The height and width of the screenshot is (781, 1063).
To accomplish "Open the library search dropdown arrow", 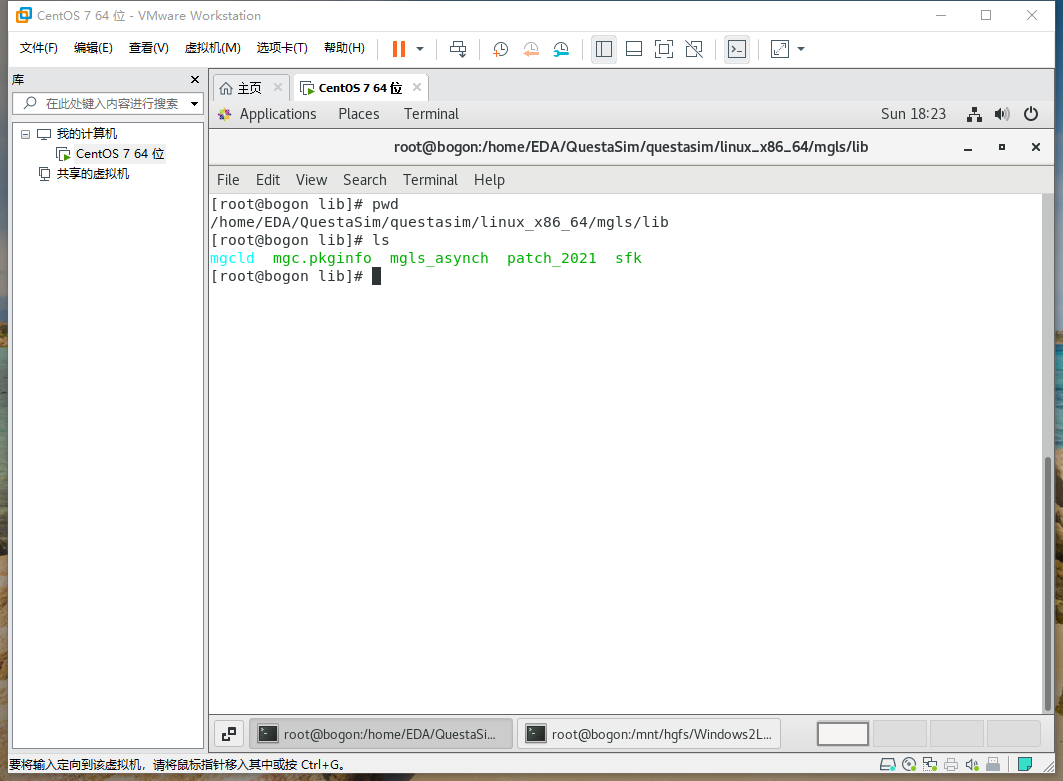I will 195,104.
